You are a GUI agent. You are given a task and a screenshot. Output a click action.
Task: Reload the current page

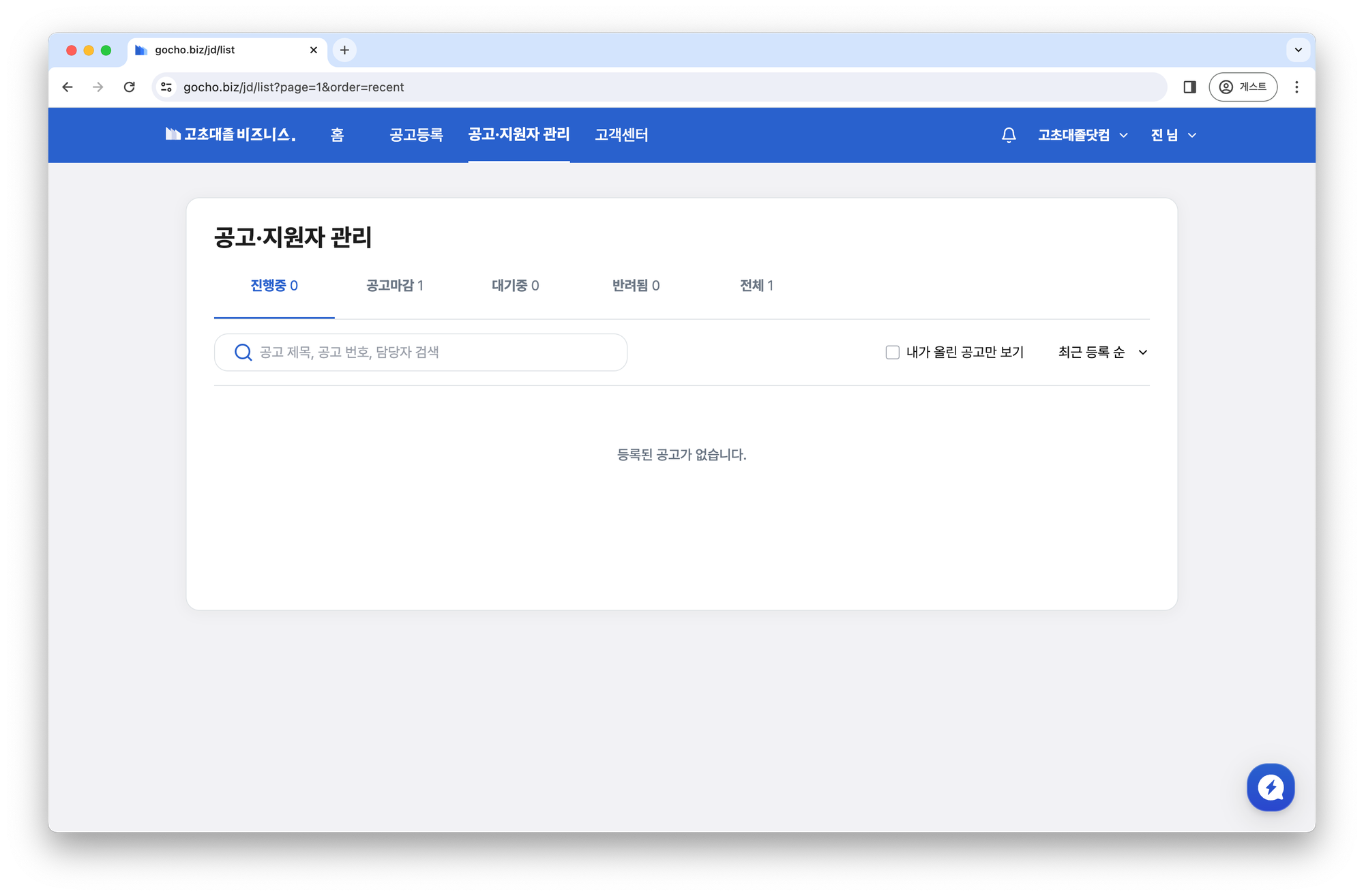(x=130, y=87)
